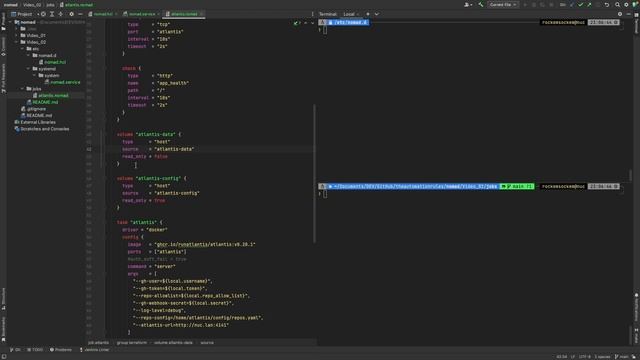Open the Current File run configuration dropdown
This screenshot has height=360, width=640.
tap(503, 4)
